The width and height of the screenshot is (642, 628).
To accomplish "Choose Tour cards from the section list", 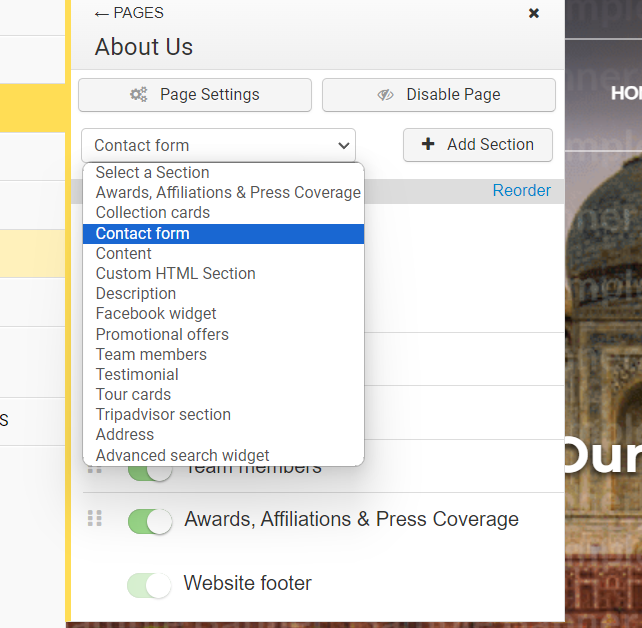I will click(133, 394).
